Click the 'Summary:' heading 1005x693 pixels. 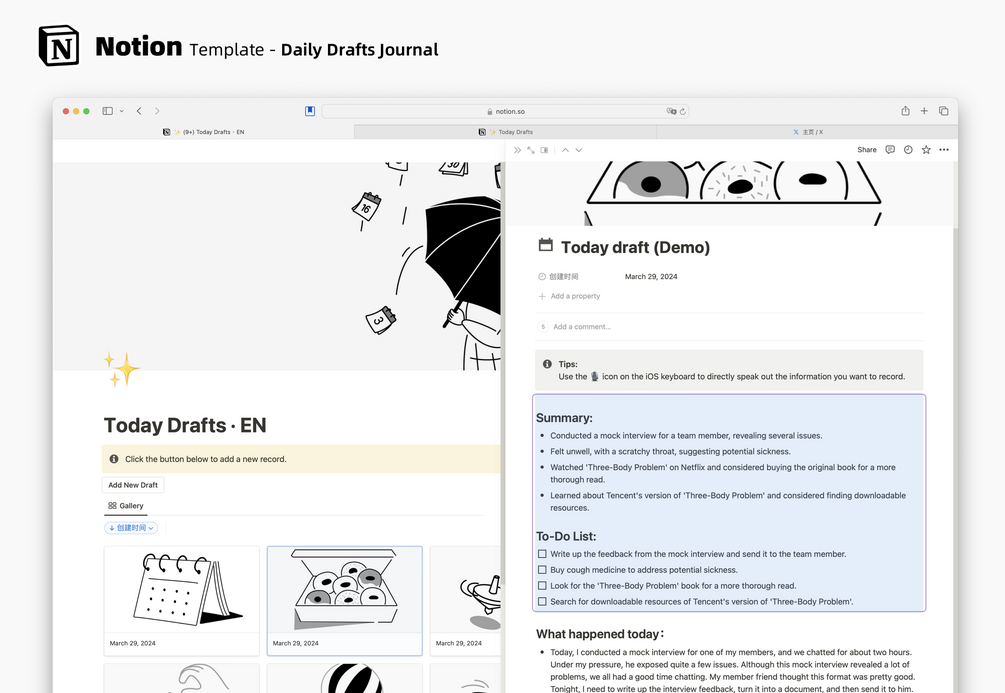564,418
